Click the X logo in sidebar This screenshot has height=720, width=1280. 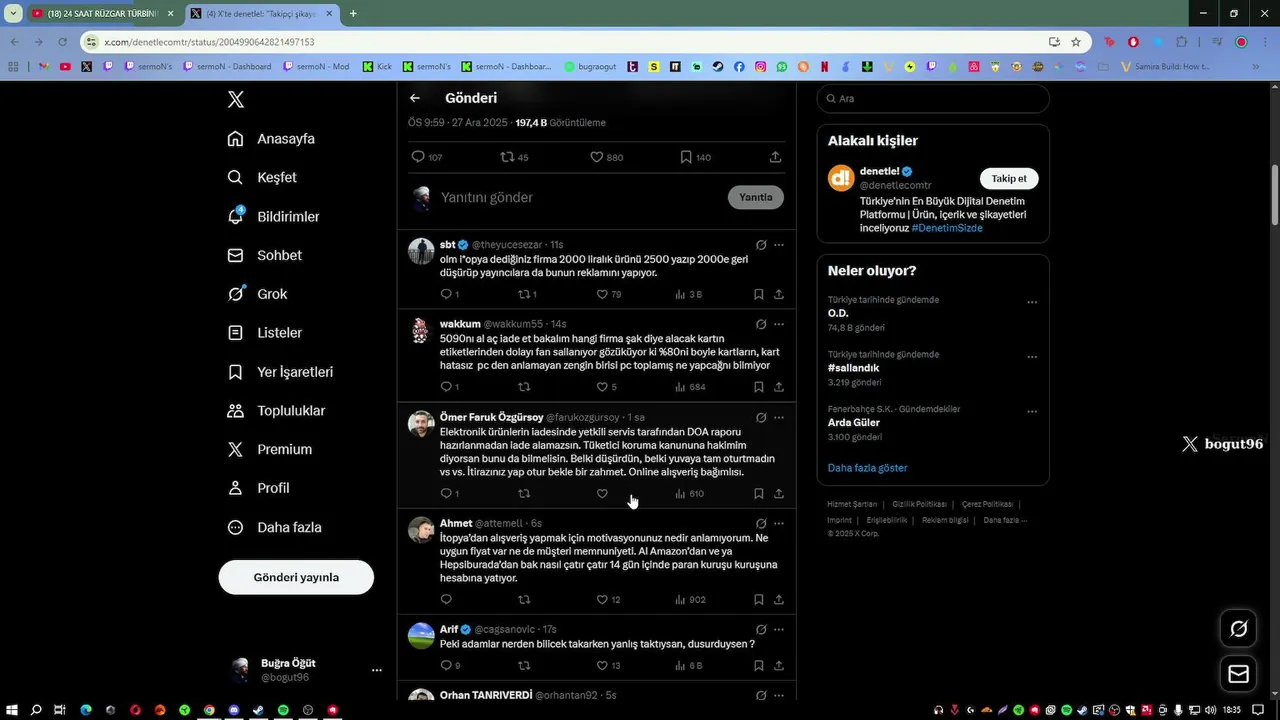pos(235,99)
